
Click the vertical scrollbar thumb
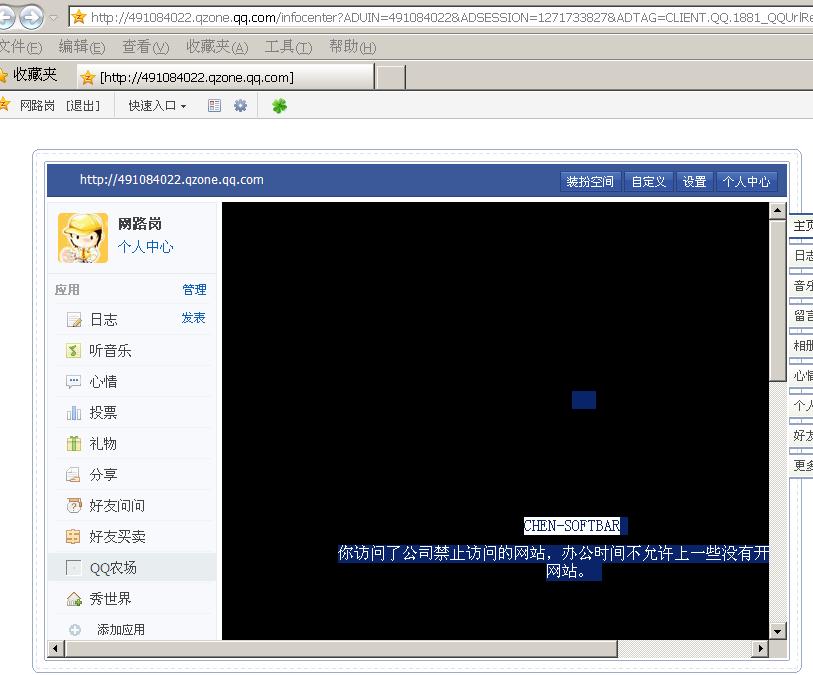[x=777, y=301]
